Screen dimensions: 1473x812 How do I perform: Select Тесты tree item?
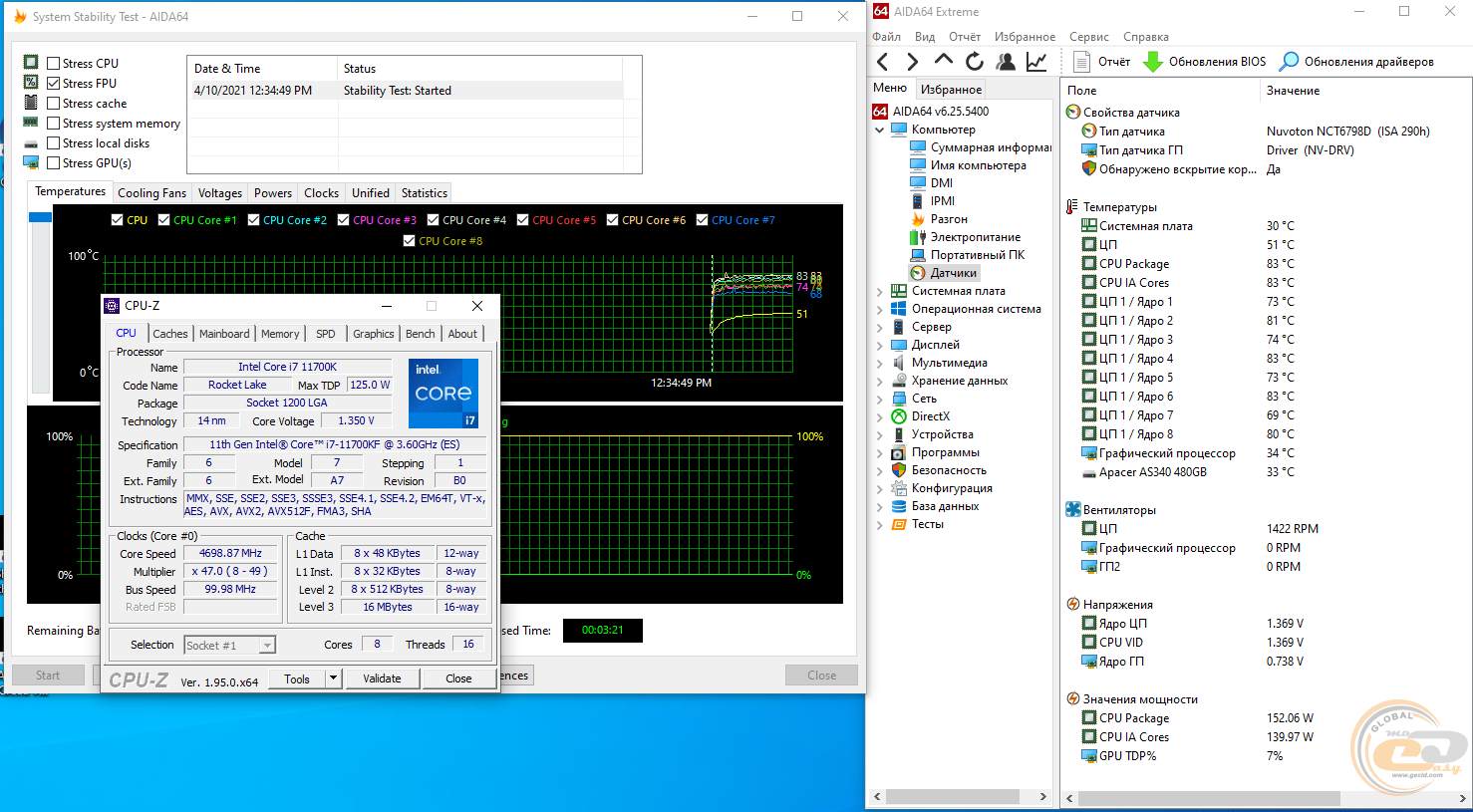click(x=917, y=524)
